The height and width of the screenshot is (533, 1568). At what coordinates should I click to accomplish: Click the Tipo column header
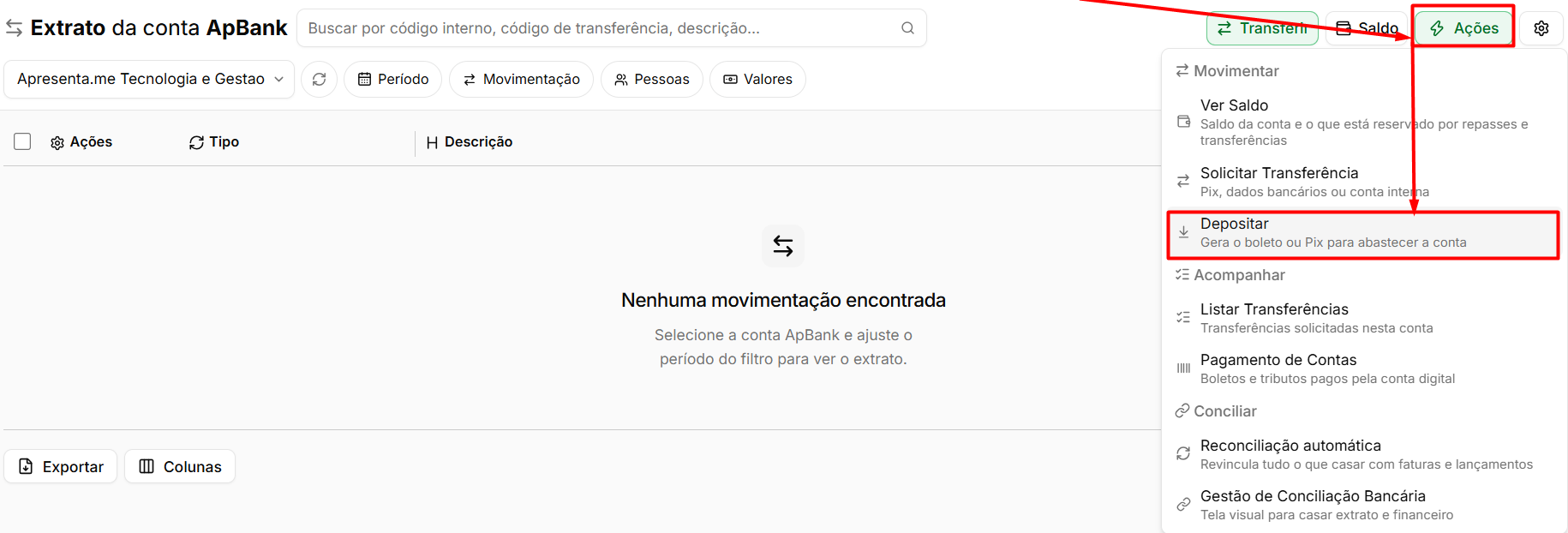[x=214, y=142]
